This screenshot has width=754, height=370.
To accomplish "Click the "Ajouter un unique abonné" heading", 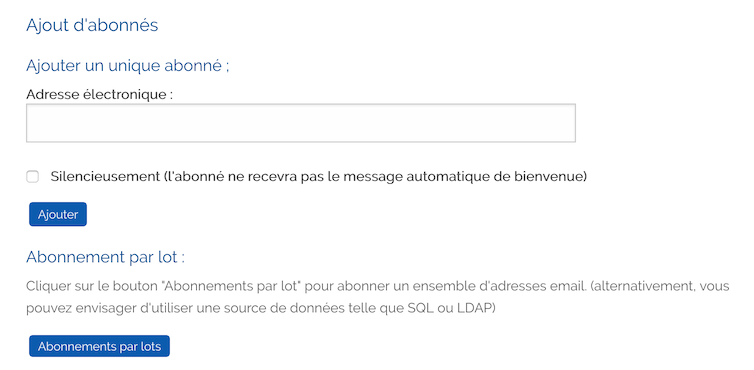I will tap(127, 65).
